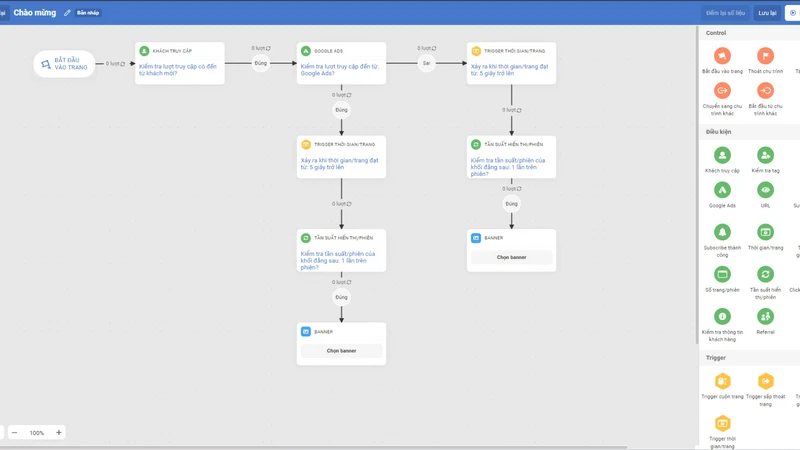This screenshot has height=450, width=800.
Task: Select the Tần suất hiển thị/phiên sidebar icon
Action: click(765, 274)
